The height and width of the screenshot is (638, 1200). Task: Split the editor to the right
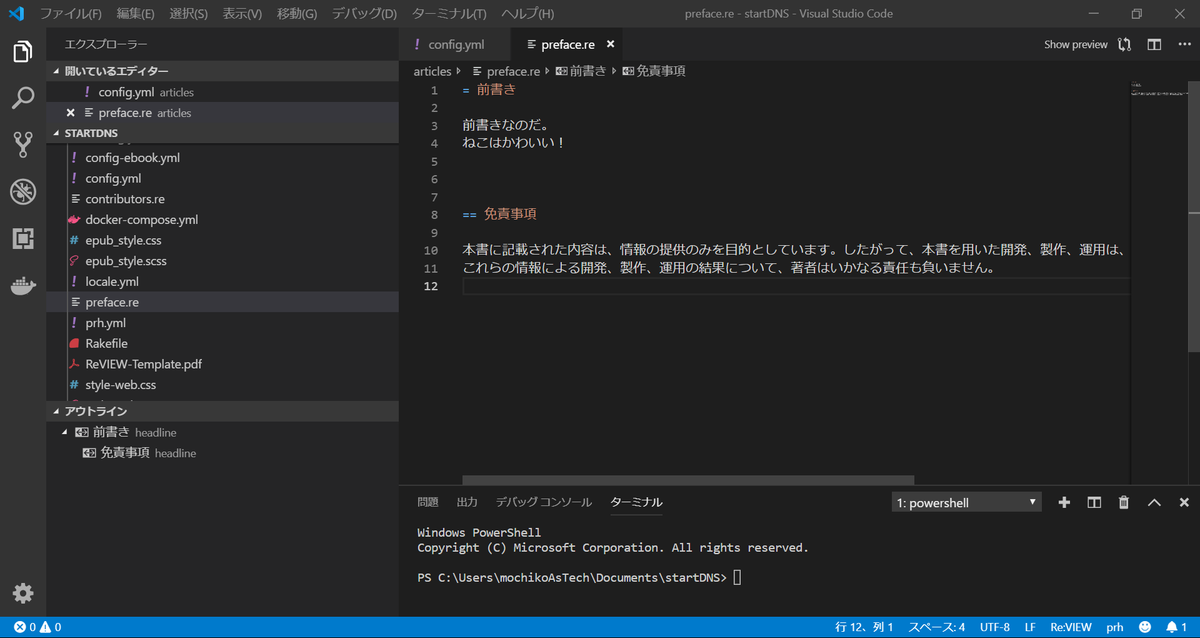click(x=1154, y=44)
